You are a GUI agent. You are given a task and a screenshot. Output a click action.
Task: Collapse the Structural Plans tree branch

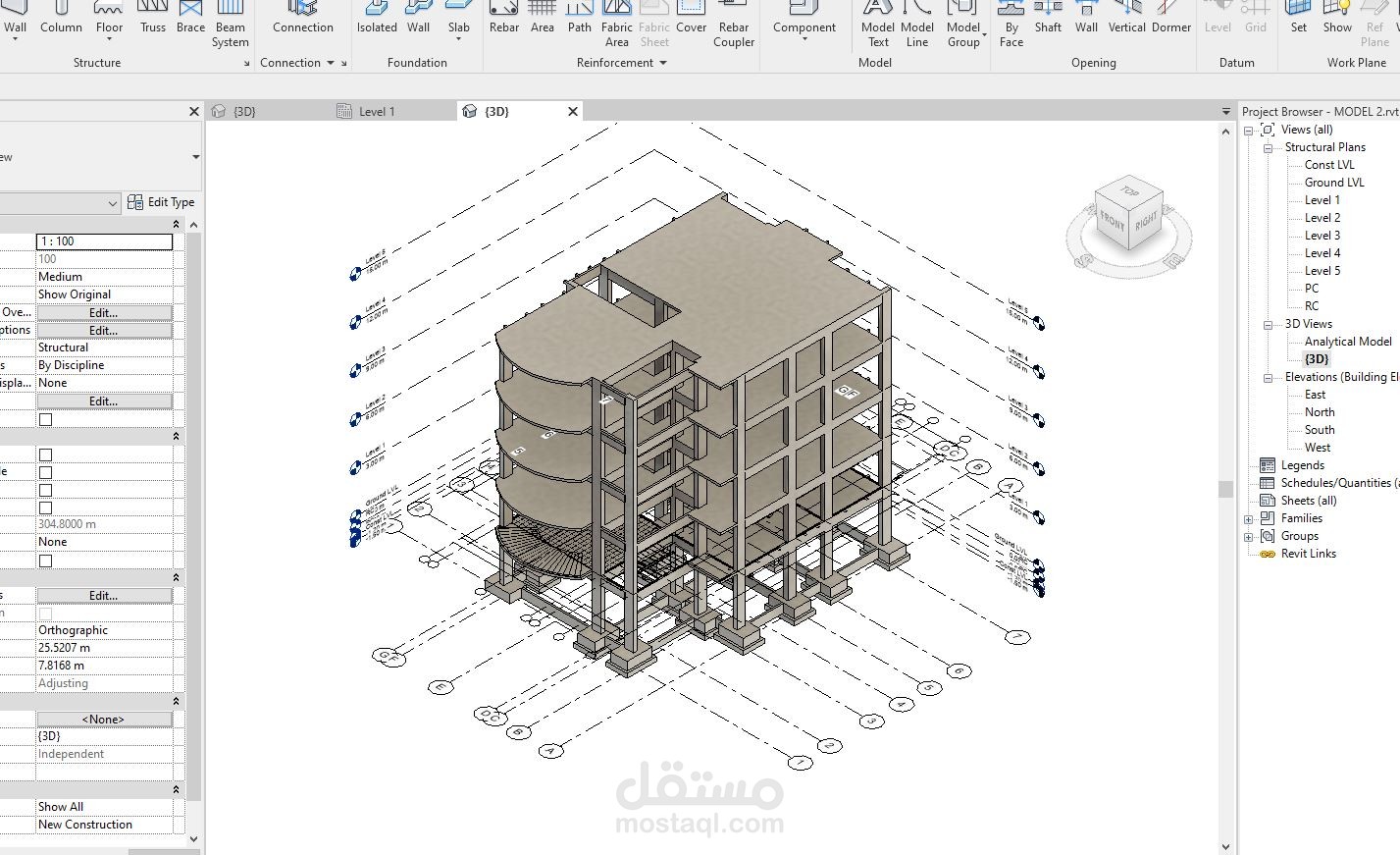pyautogui.click(x=1266, y=146)
